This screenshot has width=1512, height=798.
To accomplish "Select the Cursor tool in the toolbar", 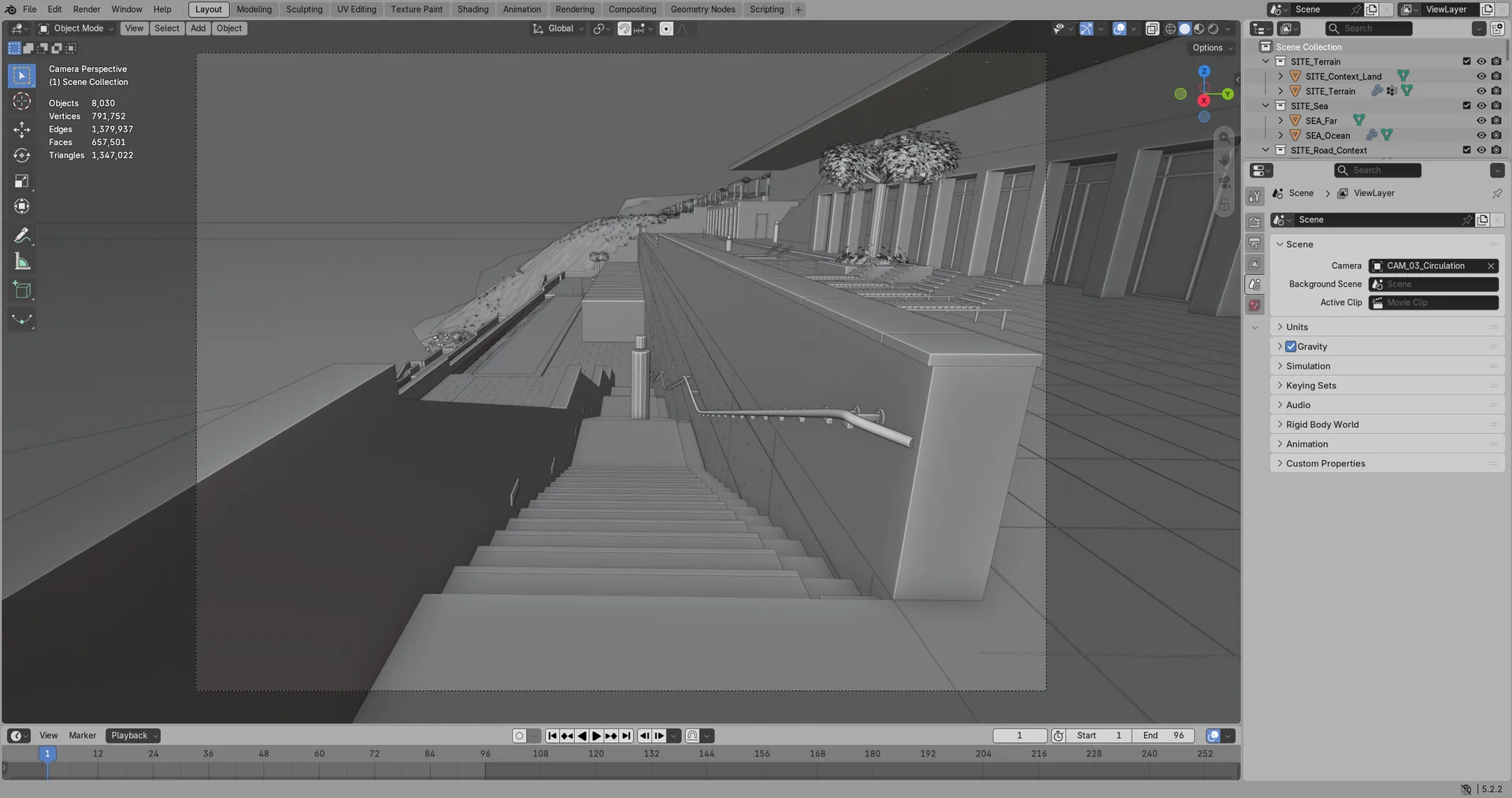I will pos(22,102).
